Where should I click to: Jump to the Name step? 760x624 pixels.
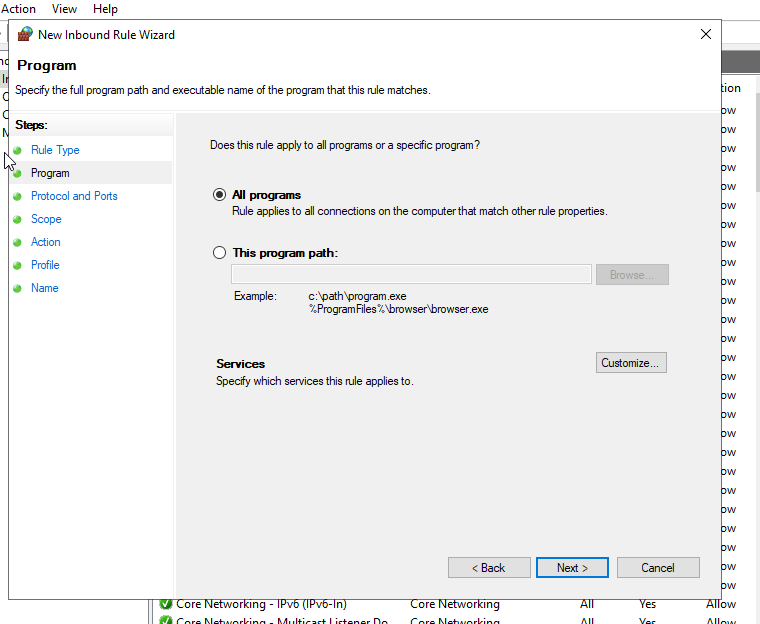tap(45, 288)
